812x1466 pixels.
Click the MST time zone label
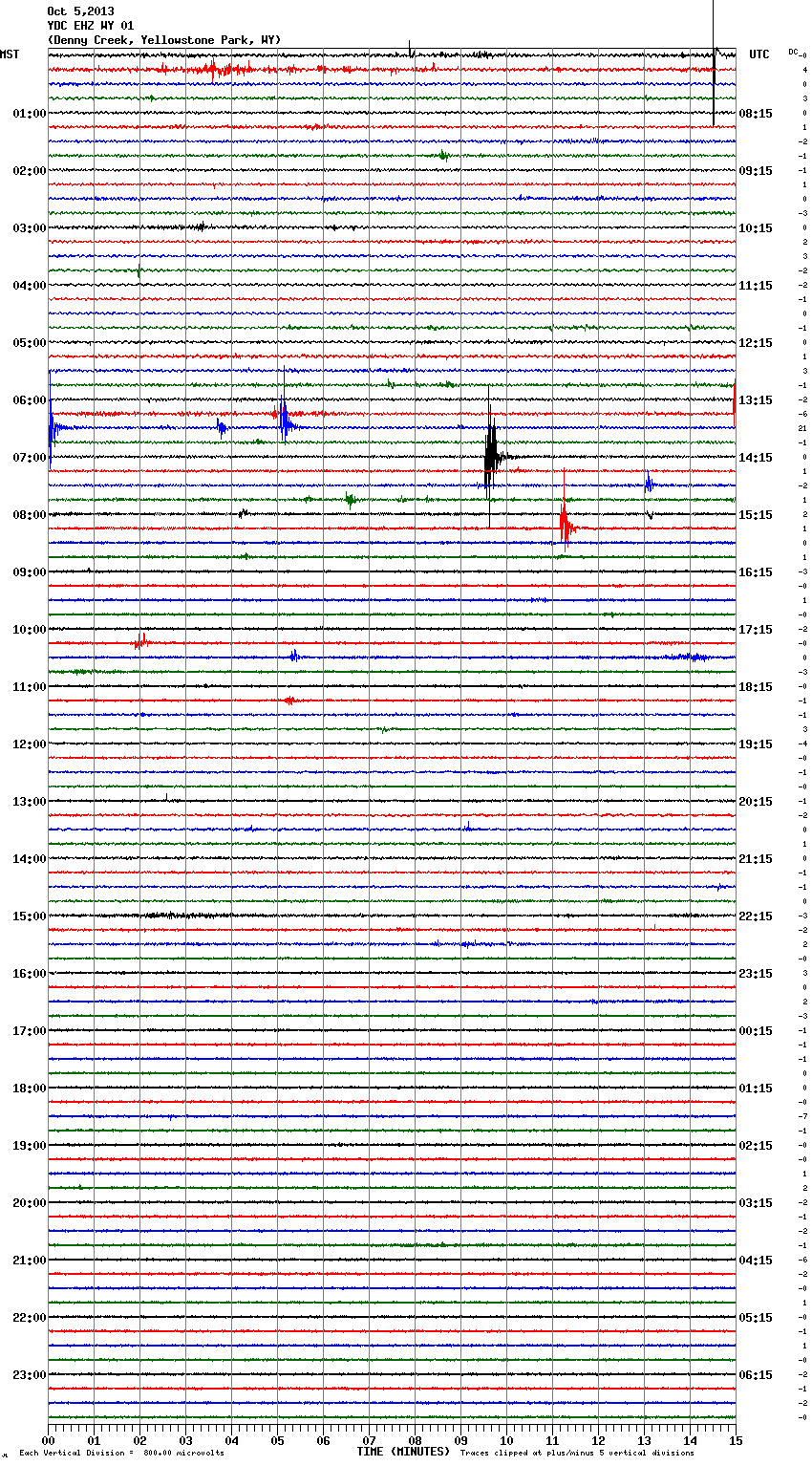click(x=10, y=54)
